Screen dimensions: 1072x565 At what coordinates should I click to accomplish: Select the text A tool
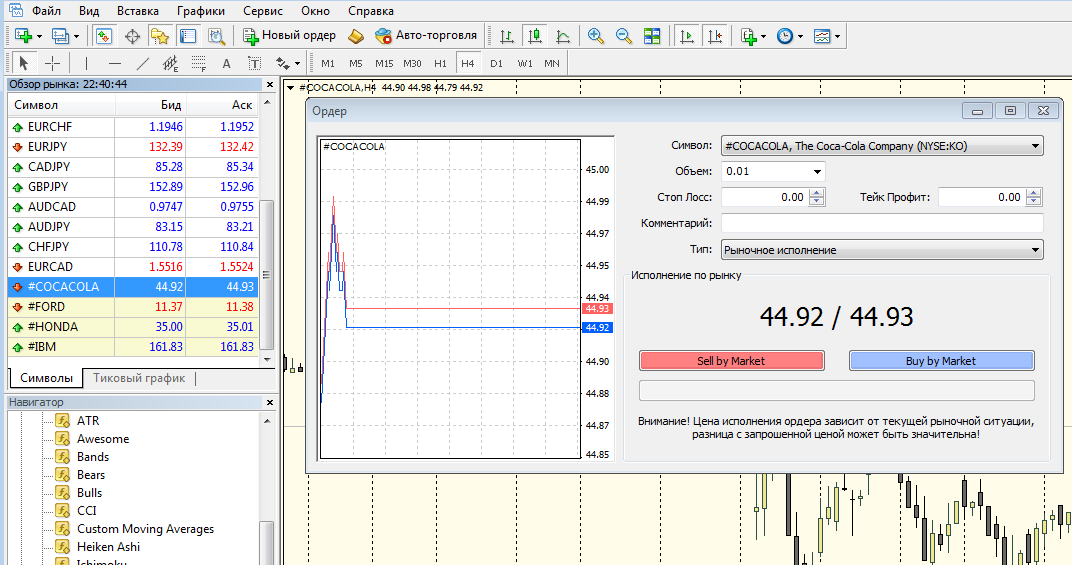[x=226, y=64]
